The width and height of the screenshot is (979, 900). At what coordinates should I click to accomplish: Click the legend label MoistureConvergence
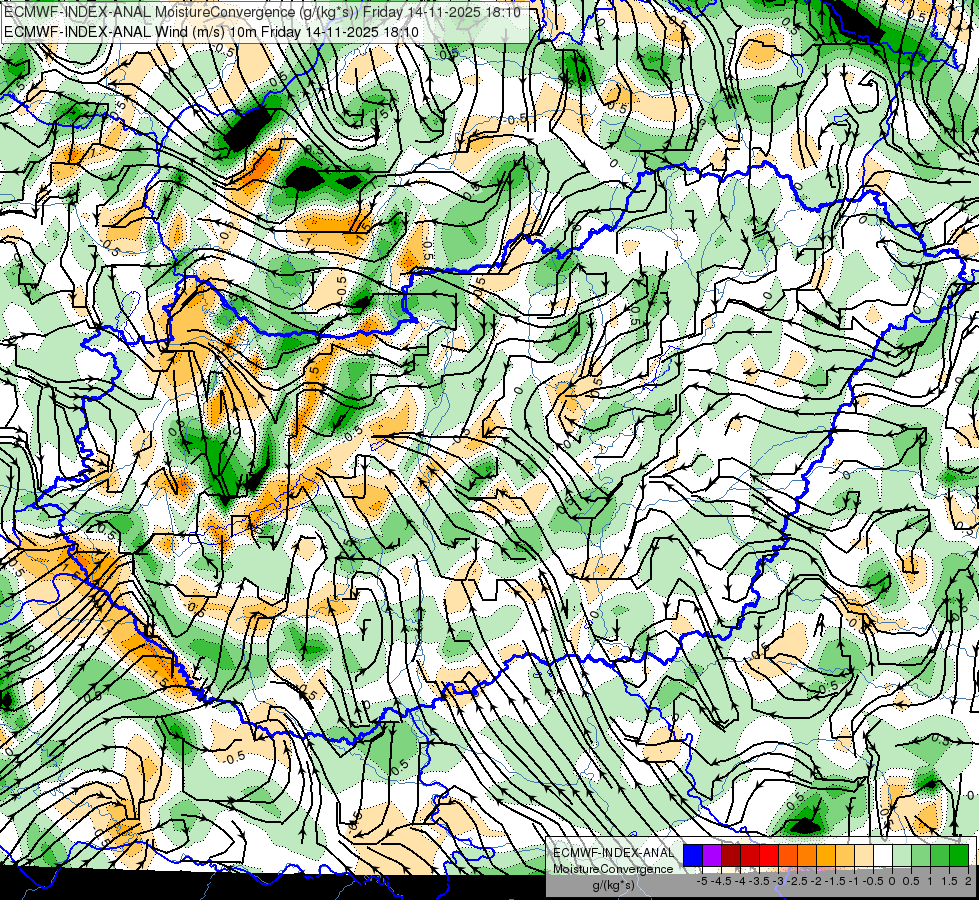[x=613, y=869]
